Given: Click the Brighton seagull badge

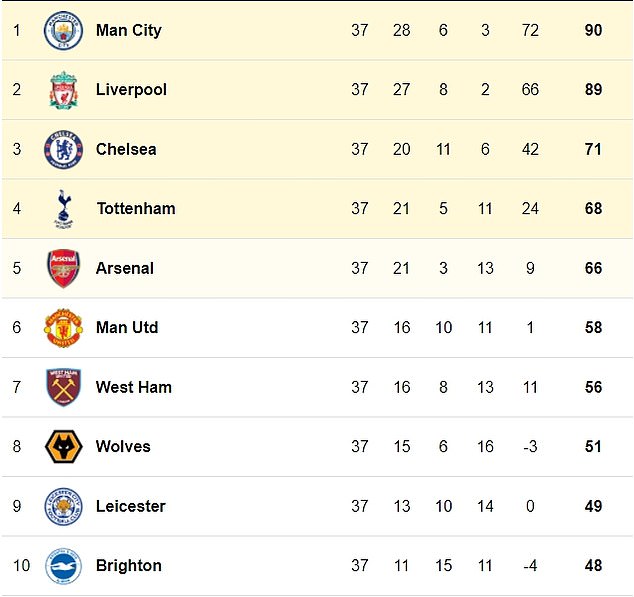Looking at the screenshot, I should pos(63,565).
